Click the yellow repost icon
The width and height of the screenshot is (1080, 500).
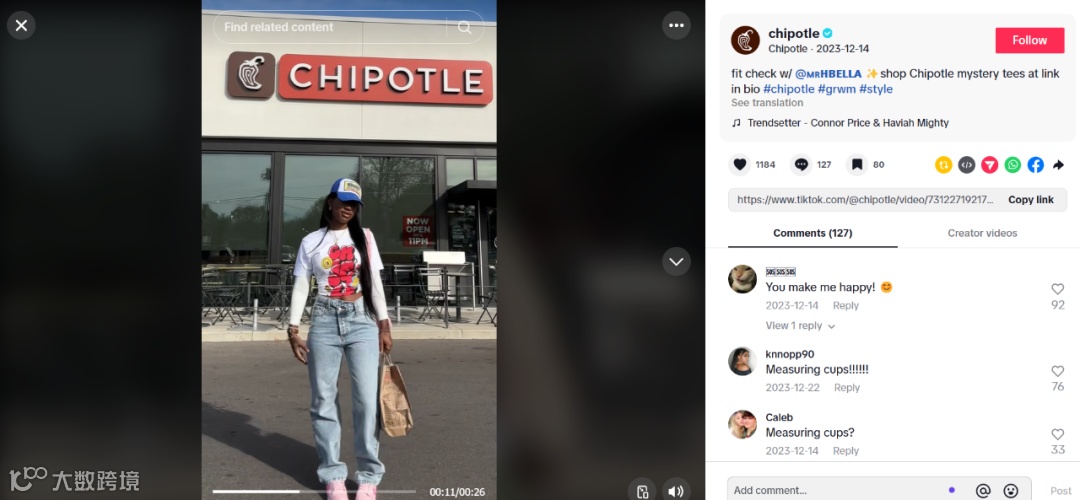tap(943, 165)
